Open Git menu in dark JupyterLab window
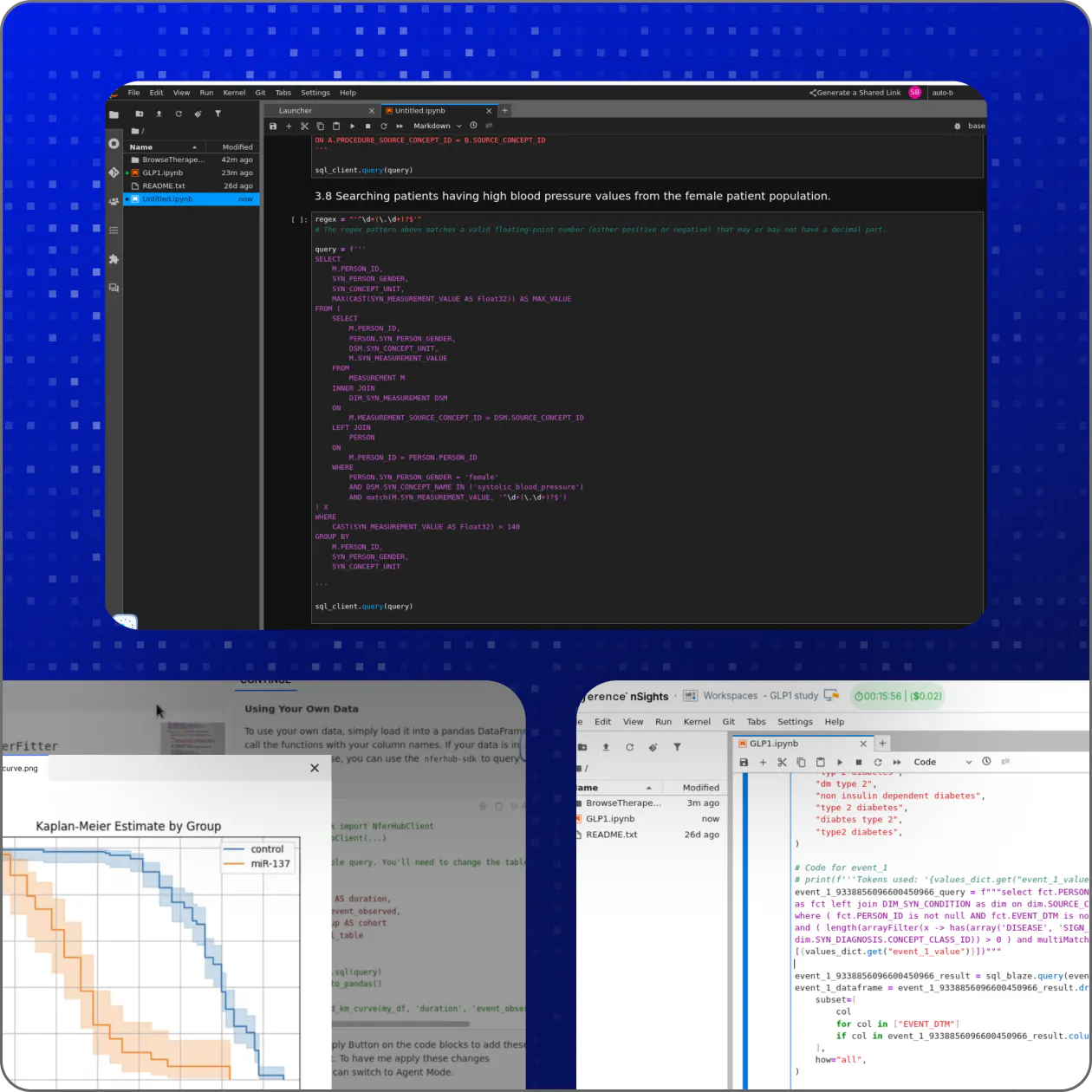This screenshot has width=1092, height=1092. click(260, 93)
